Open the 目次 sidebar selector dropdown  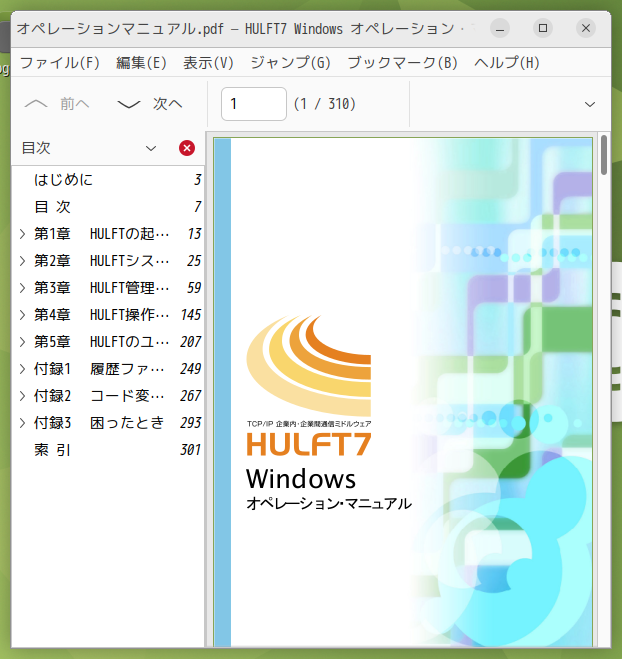tap(89, 148)
